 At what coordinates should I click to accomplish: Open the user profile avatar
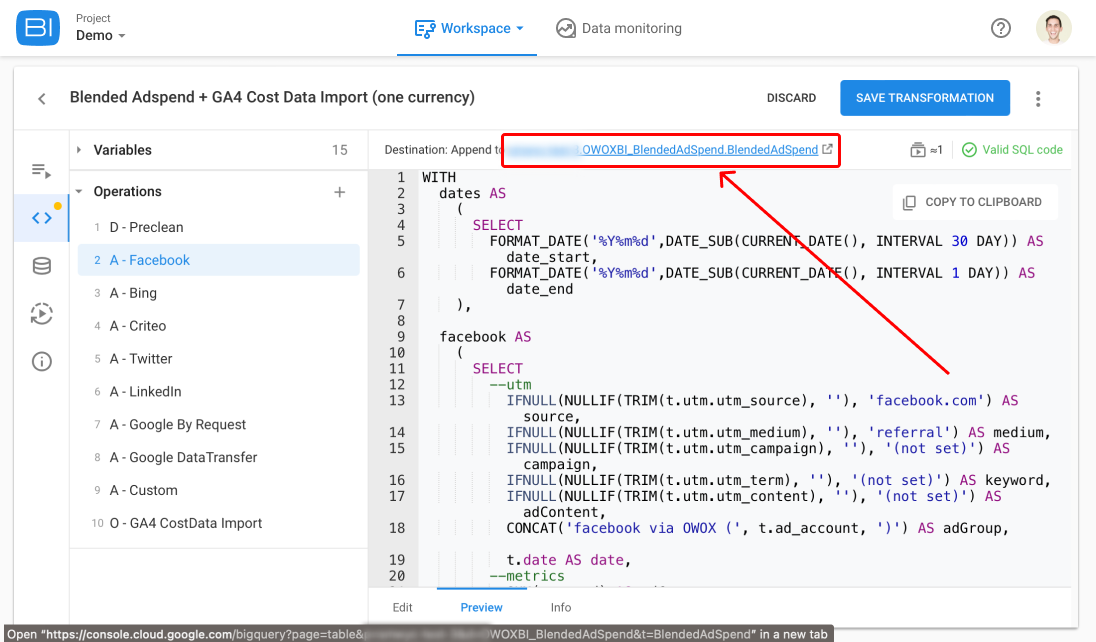1053,28
